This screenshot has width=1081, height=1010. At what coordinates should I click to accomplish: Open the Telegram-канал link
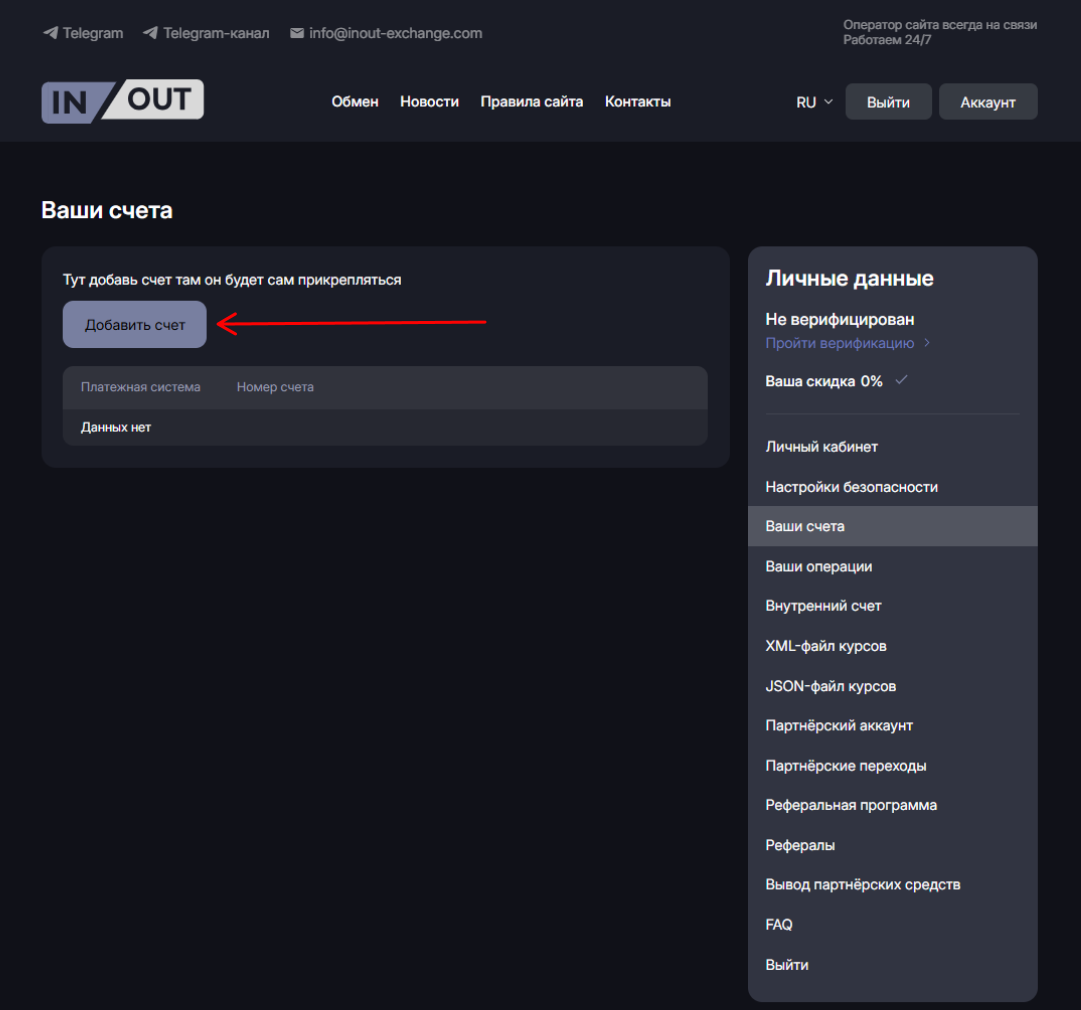[206, 33]
